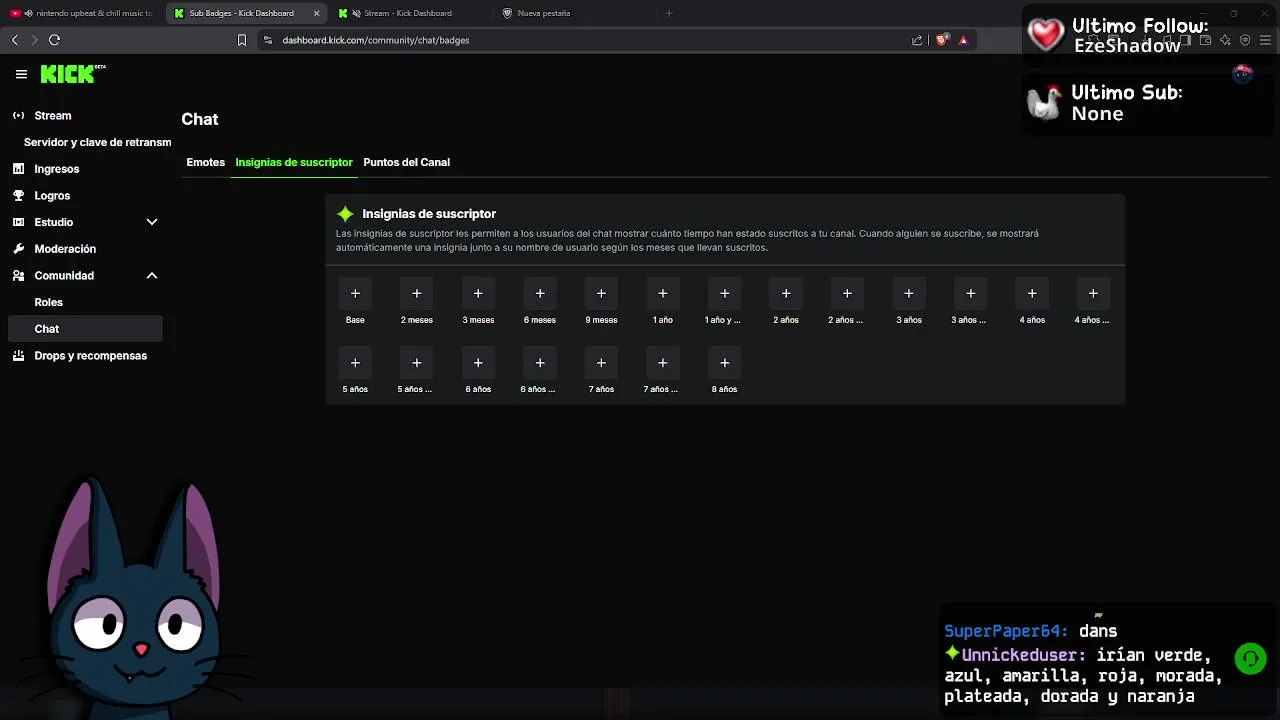This screenshot has height=720, width=1280.
Task: Click the green headset support button
Action: [1250, 658]
